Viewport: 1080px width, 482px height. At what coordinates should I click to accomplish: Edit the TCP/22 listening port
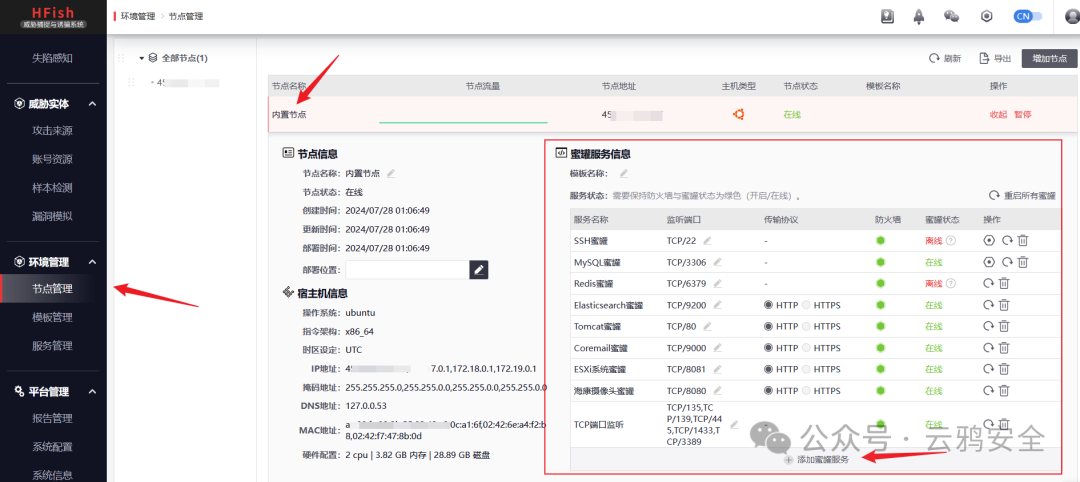(707, 240)
